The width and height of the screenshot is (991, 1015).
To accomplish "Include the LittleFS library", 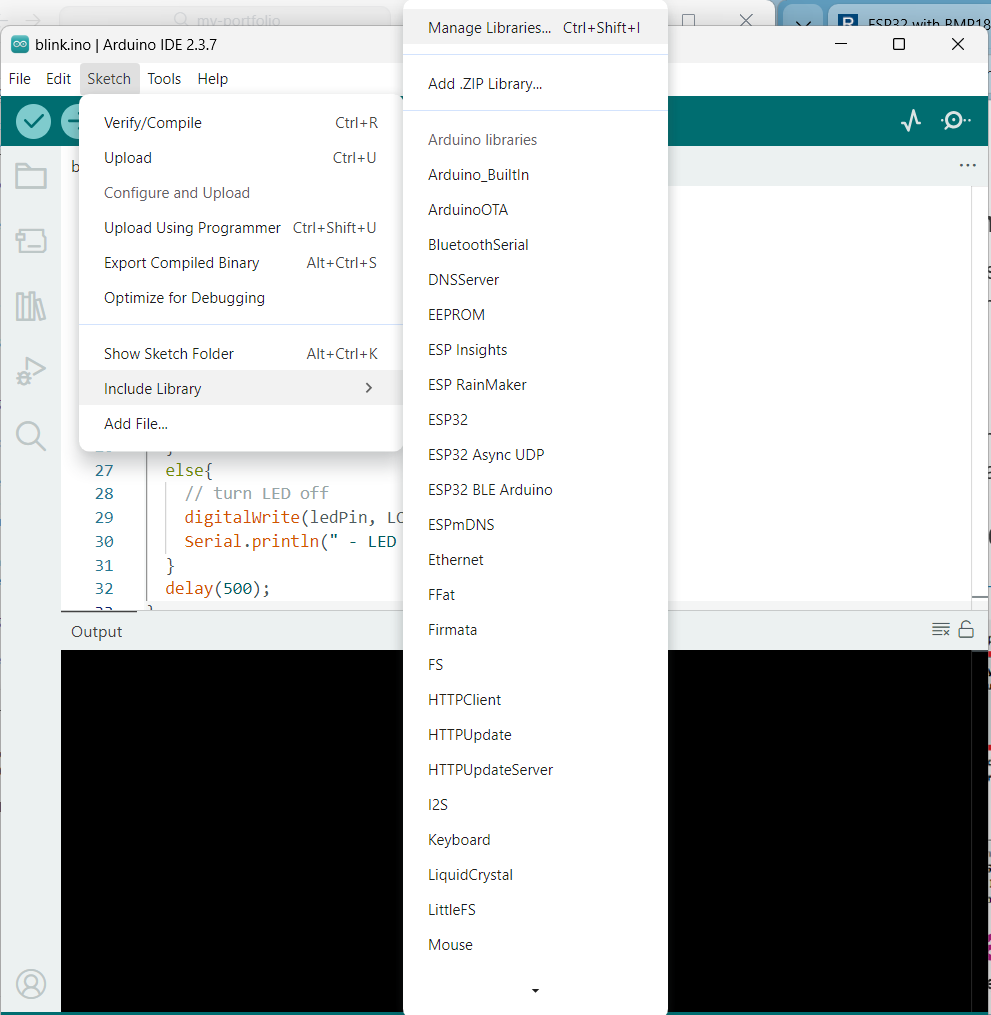I will coord(535,910).
